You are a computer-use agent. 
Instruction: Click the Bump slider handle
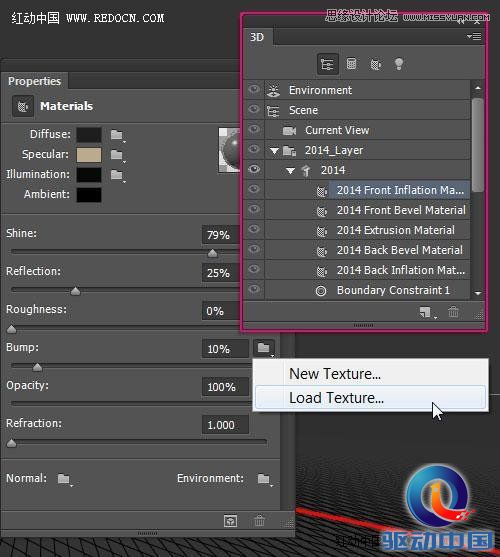(x=37, y=367)
